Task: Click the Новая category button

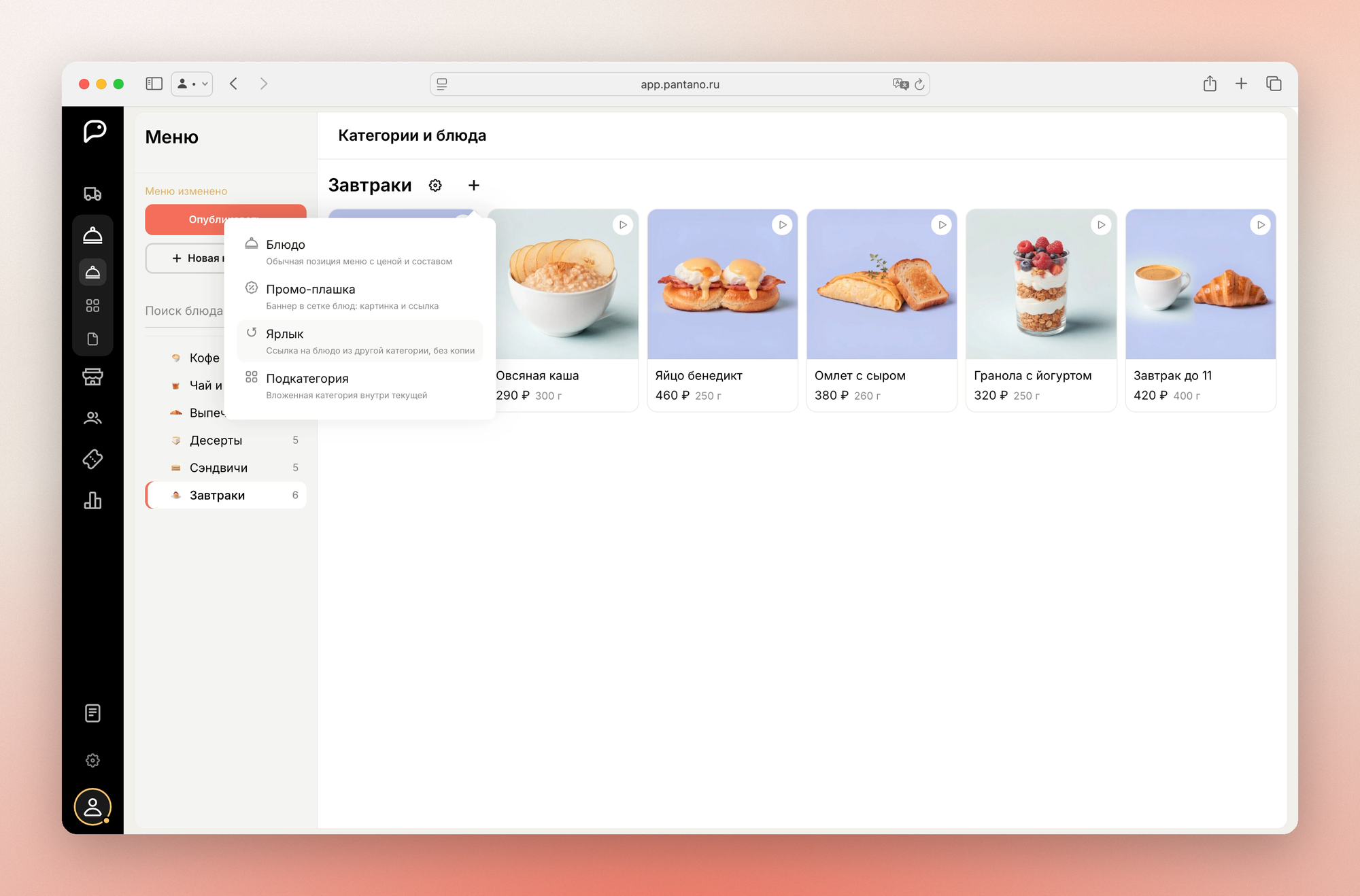Action: (x=185, y=258)
